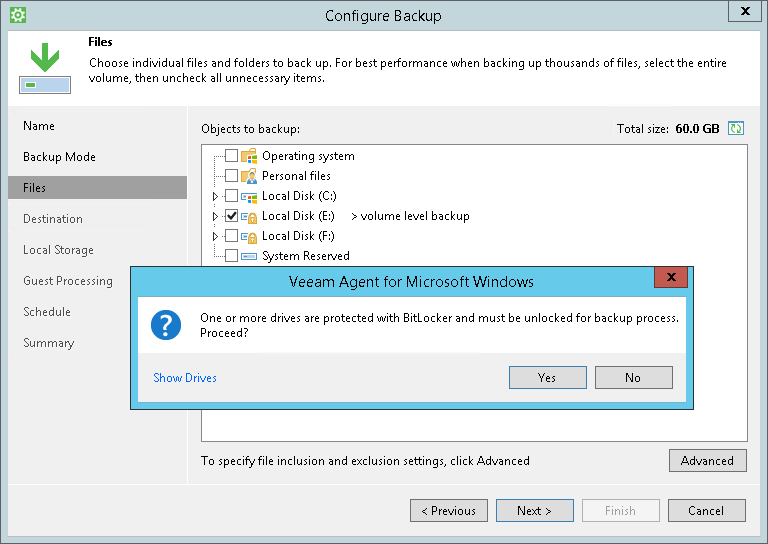
Task: Select the 'Local Disk (E:)' label
Action: [298, 216]
